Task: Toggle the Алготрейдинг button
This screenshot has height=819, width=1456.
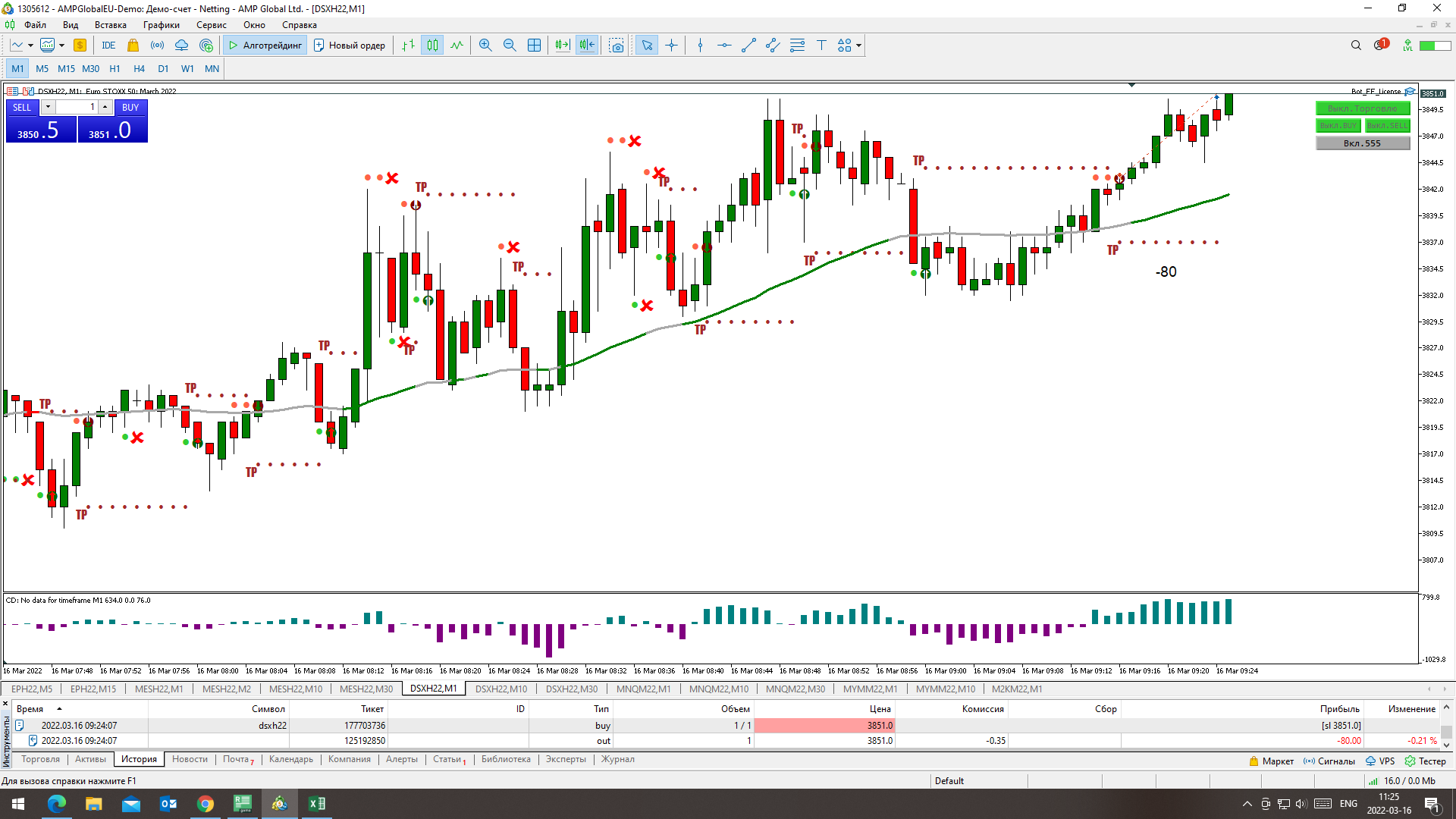Action: click(265, 45)
